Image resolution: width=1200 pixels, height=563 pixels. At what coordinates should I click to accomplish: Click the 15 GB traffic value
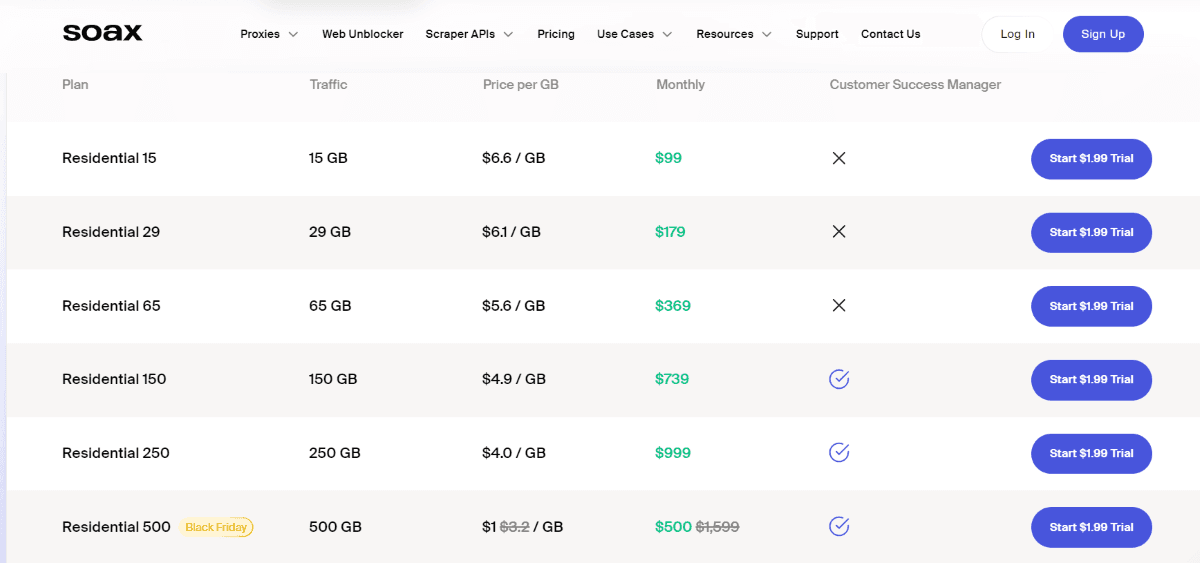328,158
